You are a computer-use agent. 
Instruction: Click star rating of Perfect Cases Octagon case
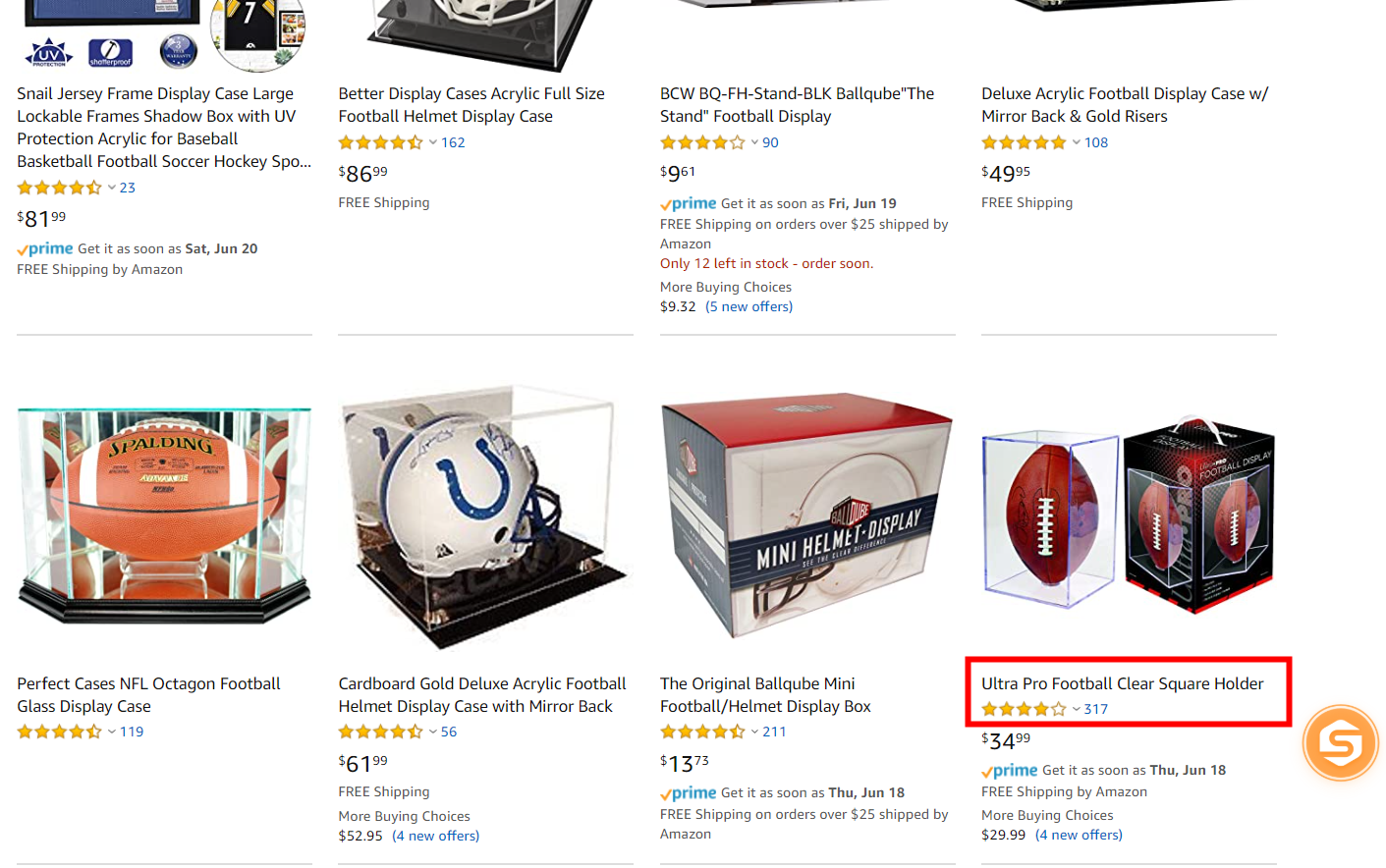click(59, 732)
